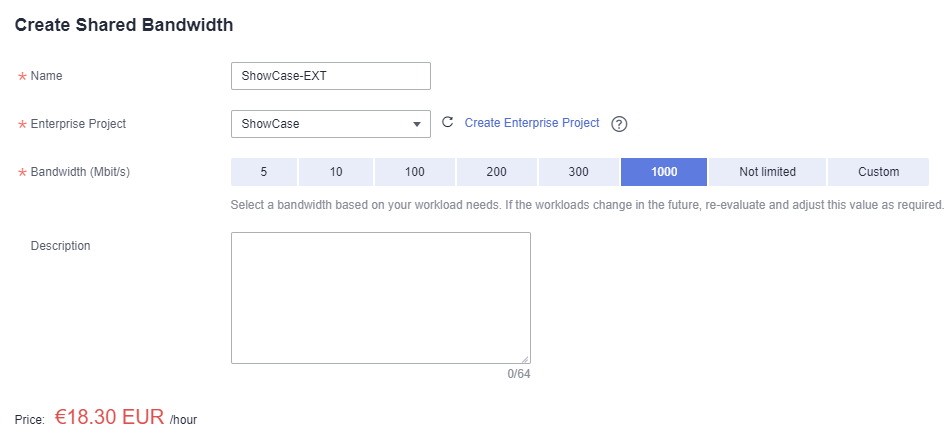Open the Create Enterprise Project link
Screen dimensions: 948x441
(x=532, y=123)
